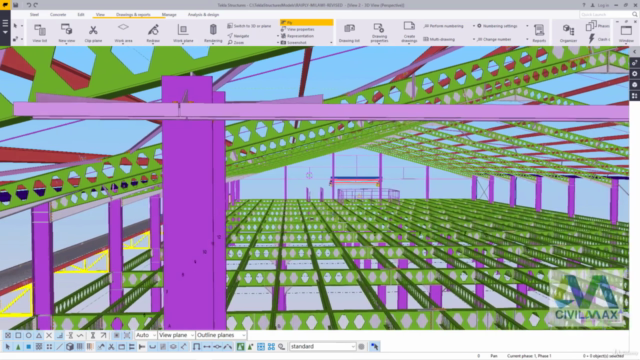Open the View list
Viewport: 640px width, 360px height.
coord(40,33)
